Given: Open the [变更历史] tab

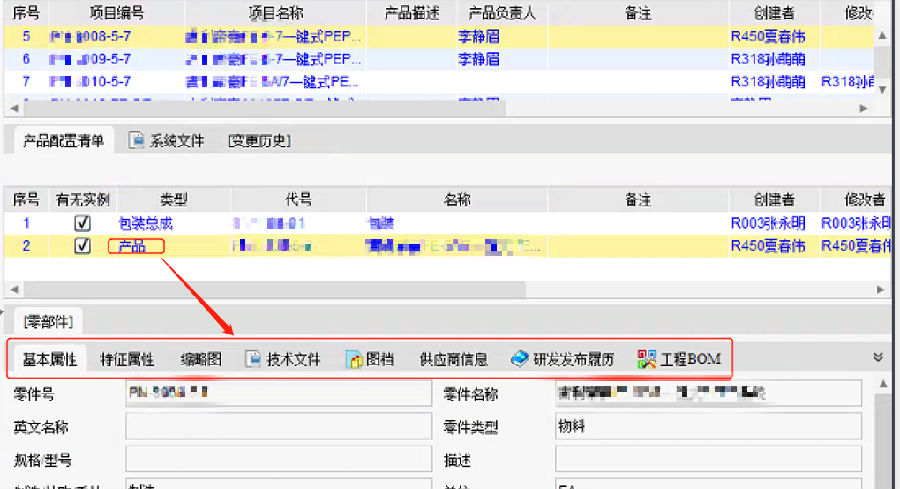Looking at the screenshot, I should pos(259,141).
